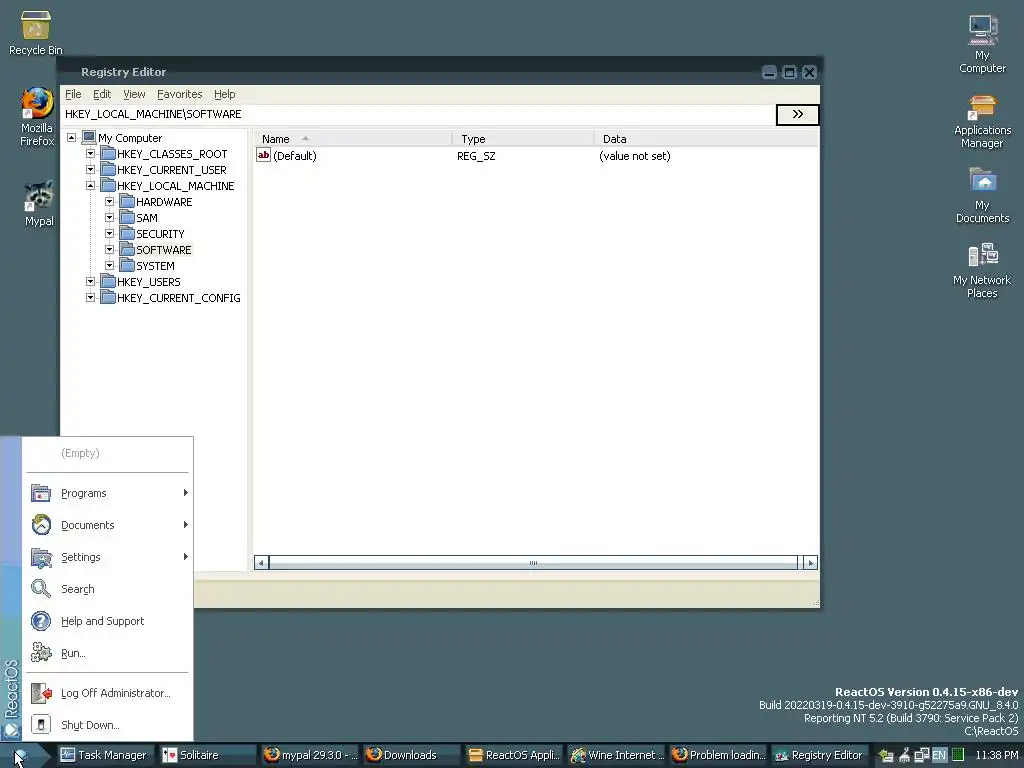
Task: Open the View menu
Action: (x=134, y=94)
